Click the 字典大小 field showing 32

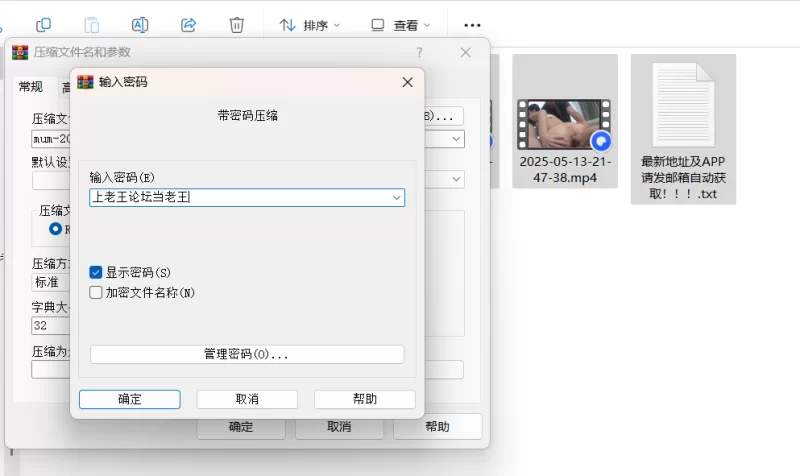point(51,325)
